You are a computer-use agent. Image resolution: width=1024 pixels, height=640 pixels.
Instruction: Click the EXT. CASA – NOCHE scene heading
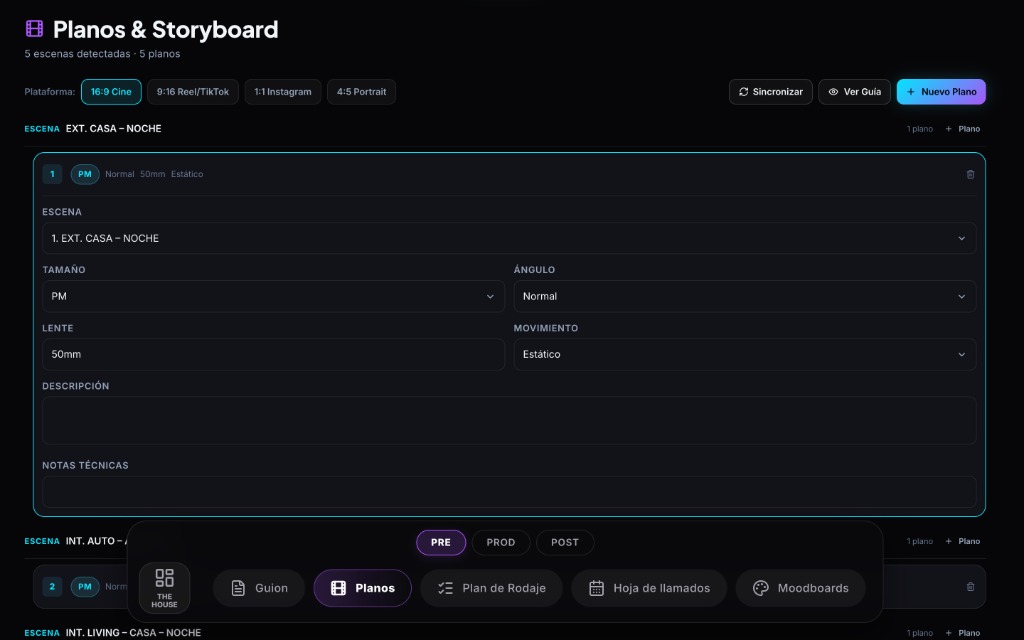(x=114, y=129)
